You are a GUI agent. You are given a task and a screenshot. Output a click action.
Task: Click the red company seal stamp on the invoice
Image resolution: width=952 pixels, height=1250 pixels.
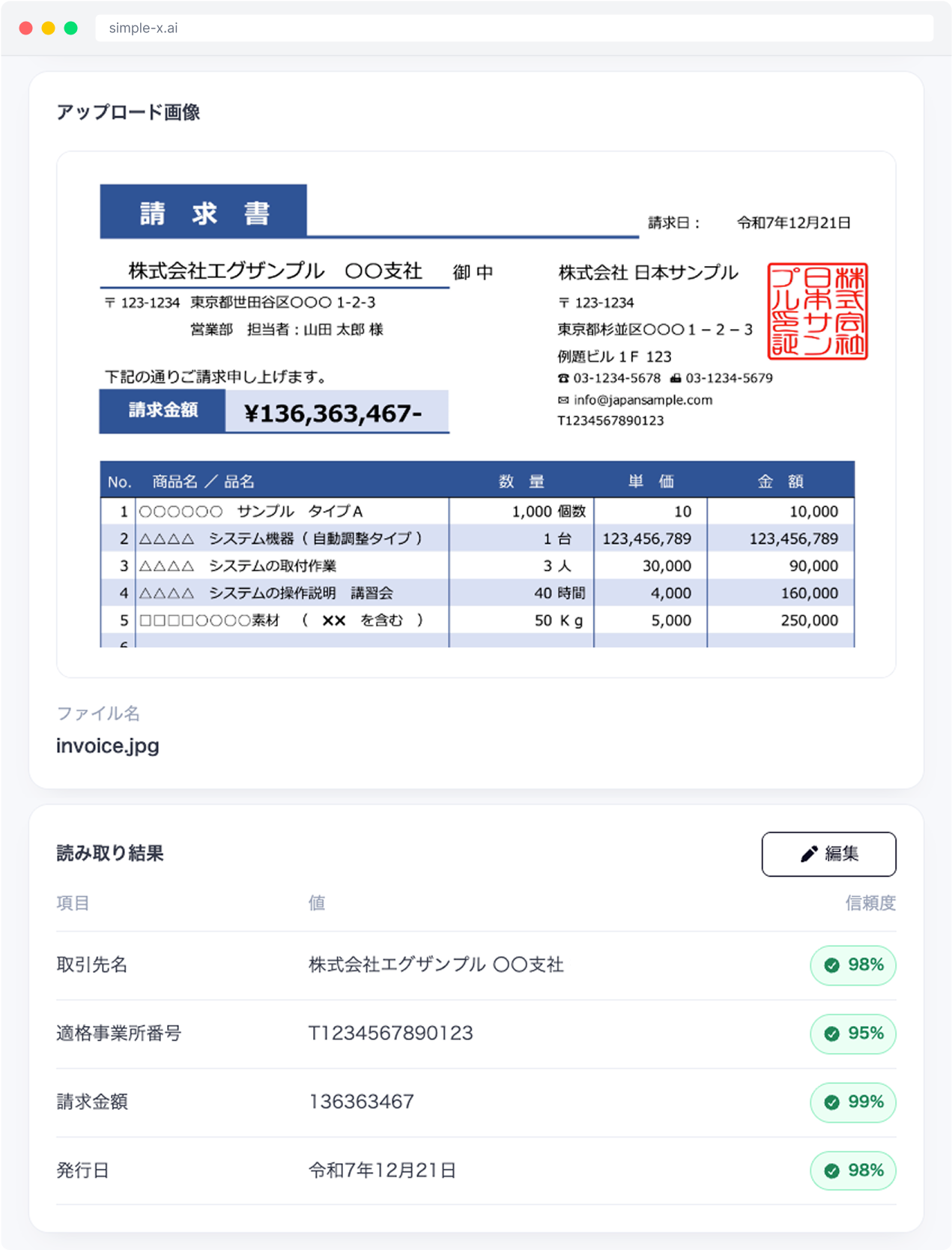[x=817, y=311]
